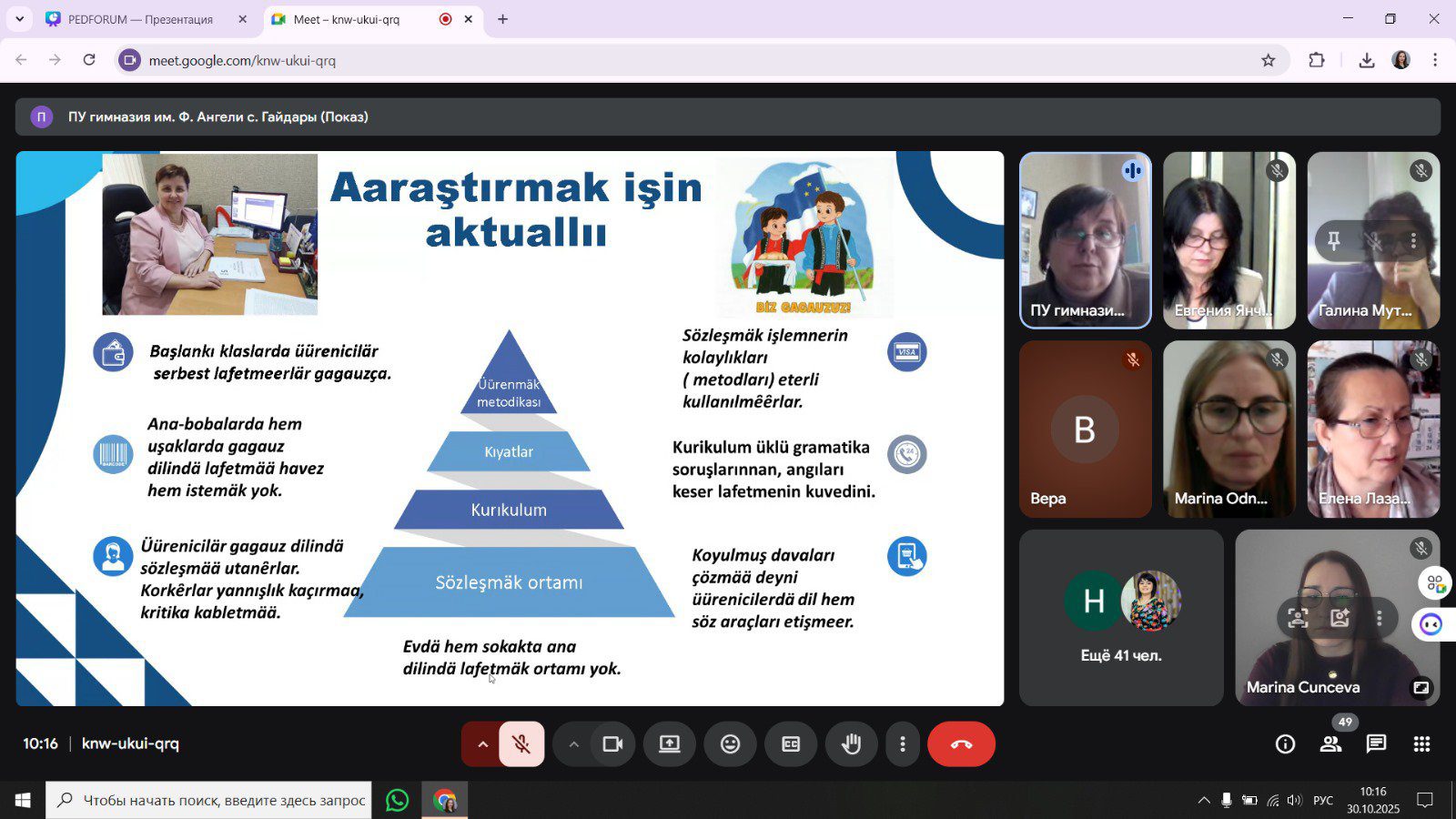The width and height of the screenshot is (1456, 819).
Task: Open chat with everyone panel
Action: tap(1376, 744)
